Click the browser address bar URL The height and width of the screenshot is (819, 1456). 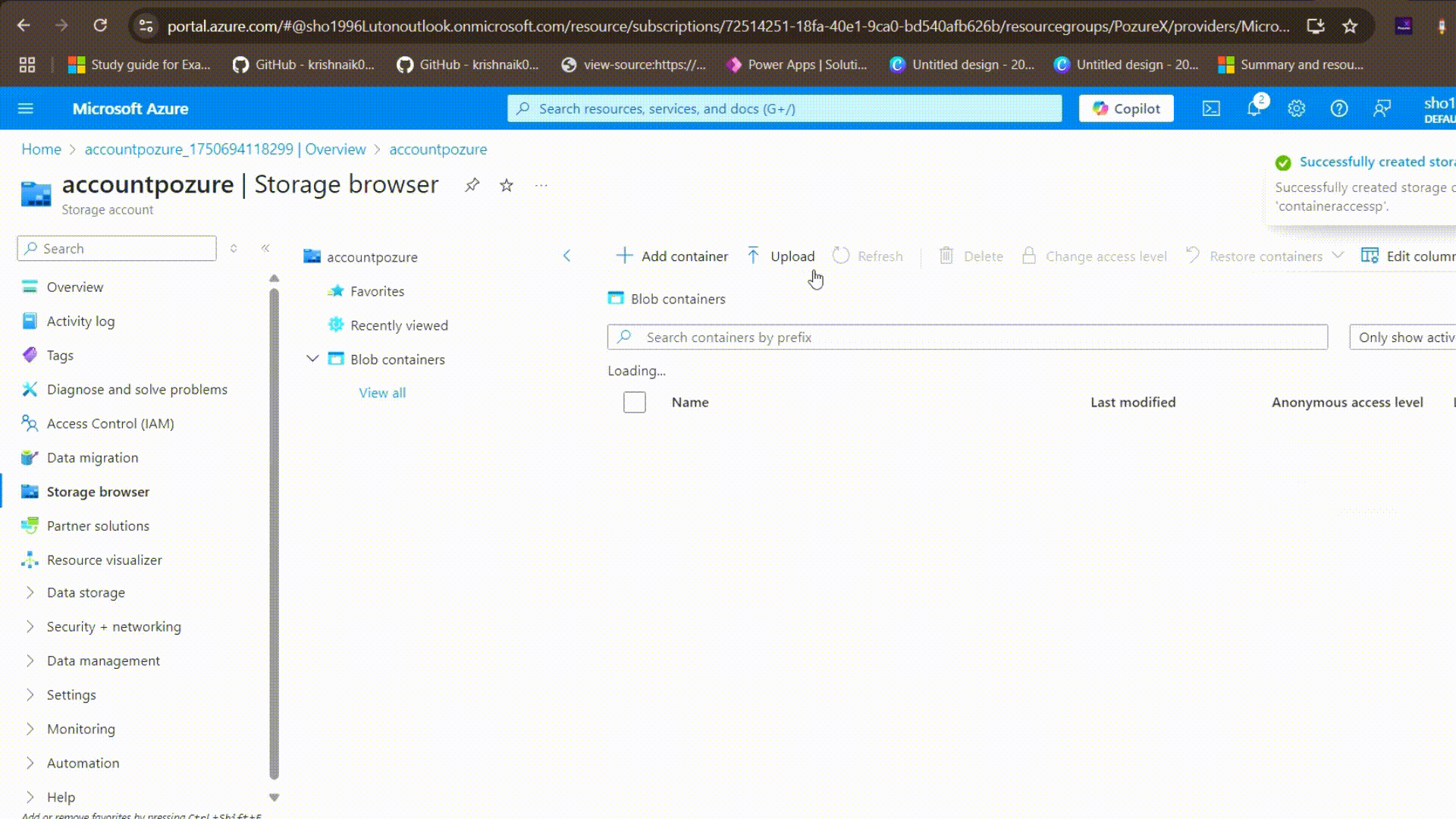tap(728, 26)
